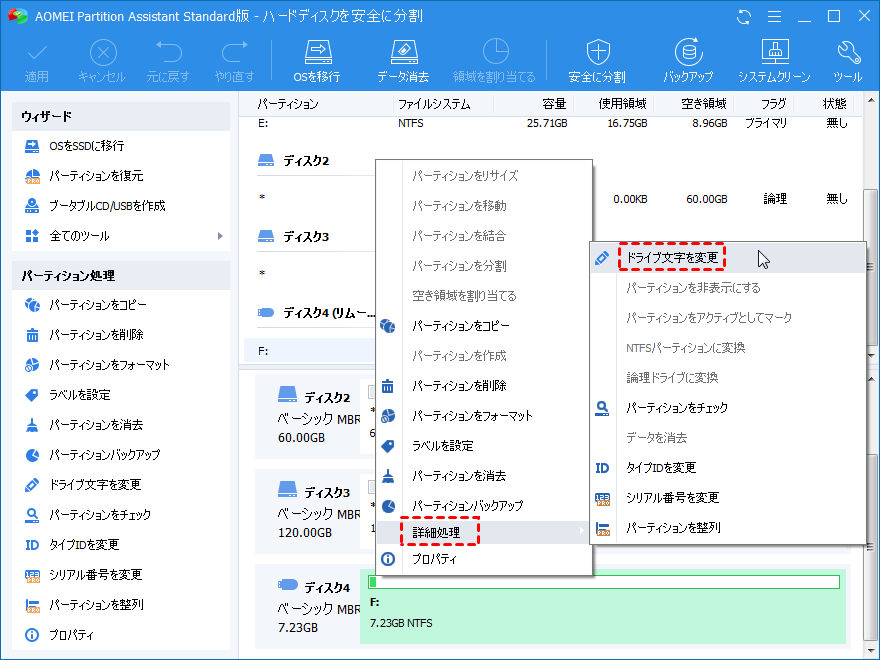The image size is (880, 660).
Task: Choose パーティションを消去 in the context menu
Action: 484,476
